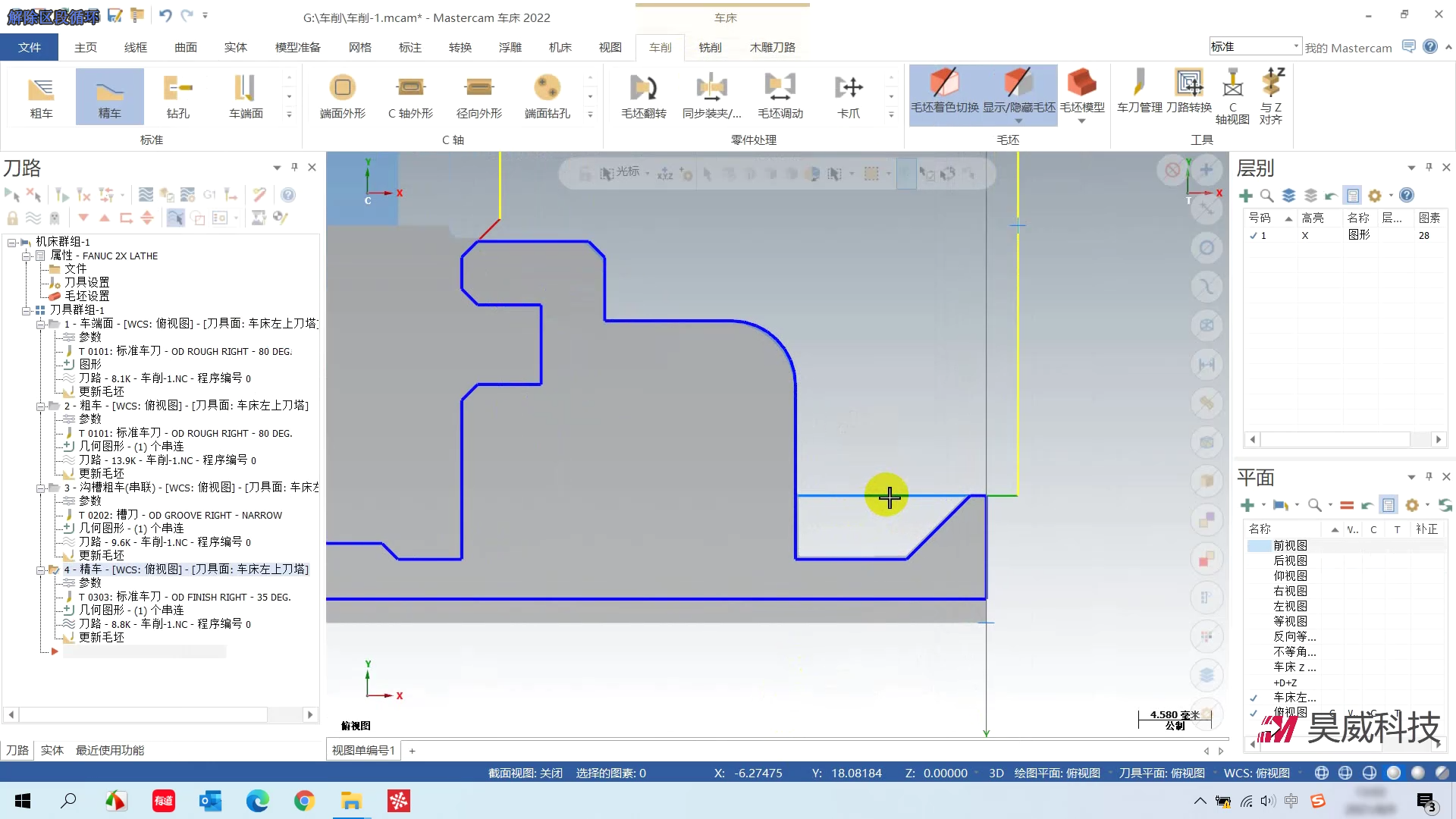
Task: Click the 毛坯翻转 stock flip icon
Action: [643, 97]
